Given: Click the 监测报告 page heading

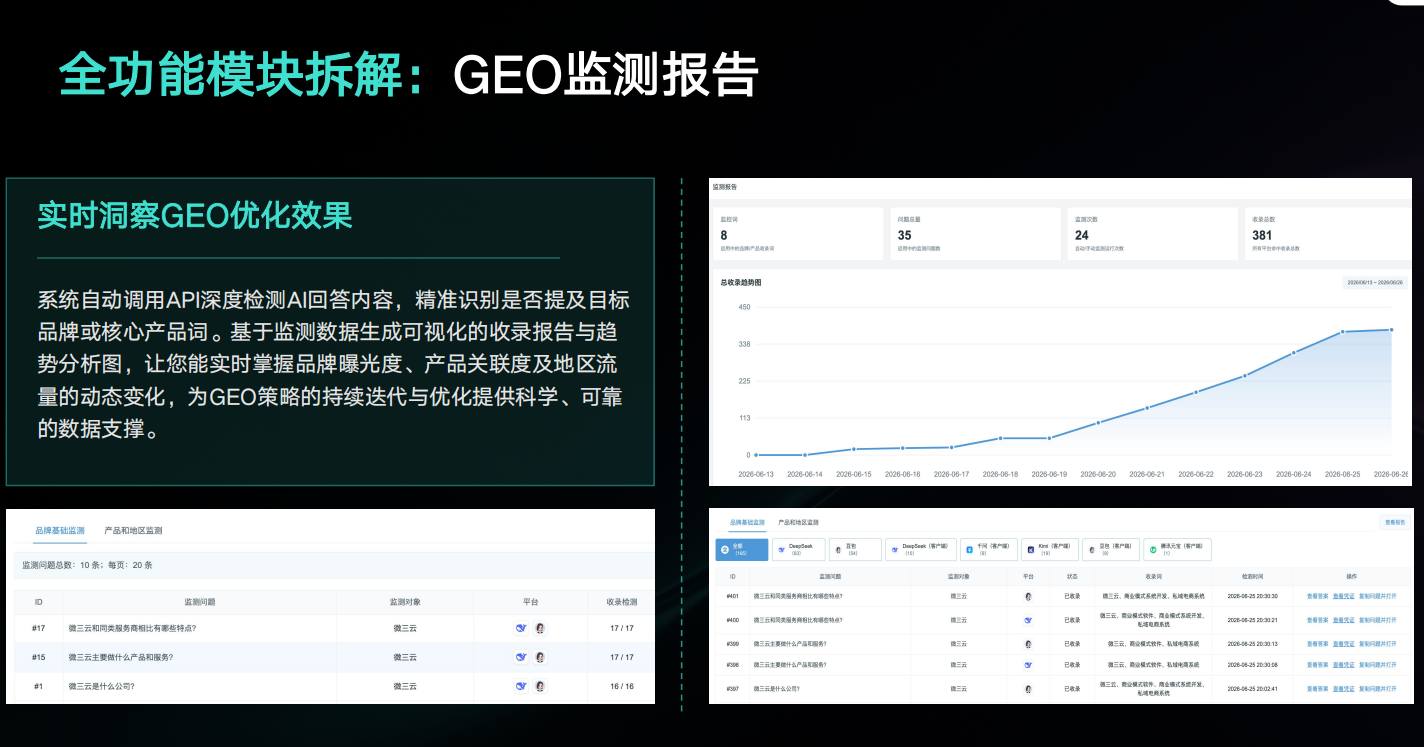Looking at the screenshot, I should tap(724, 187).
